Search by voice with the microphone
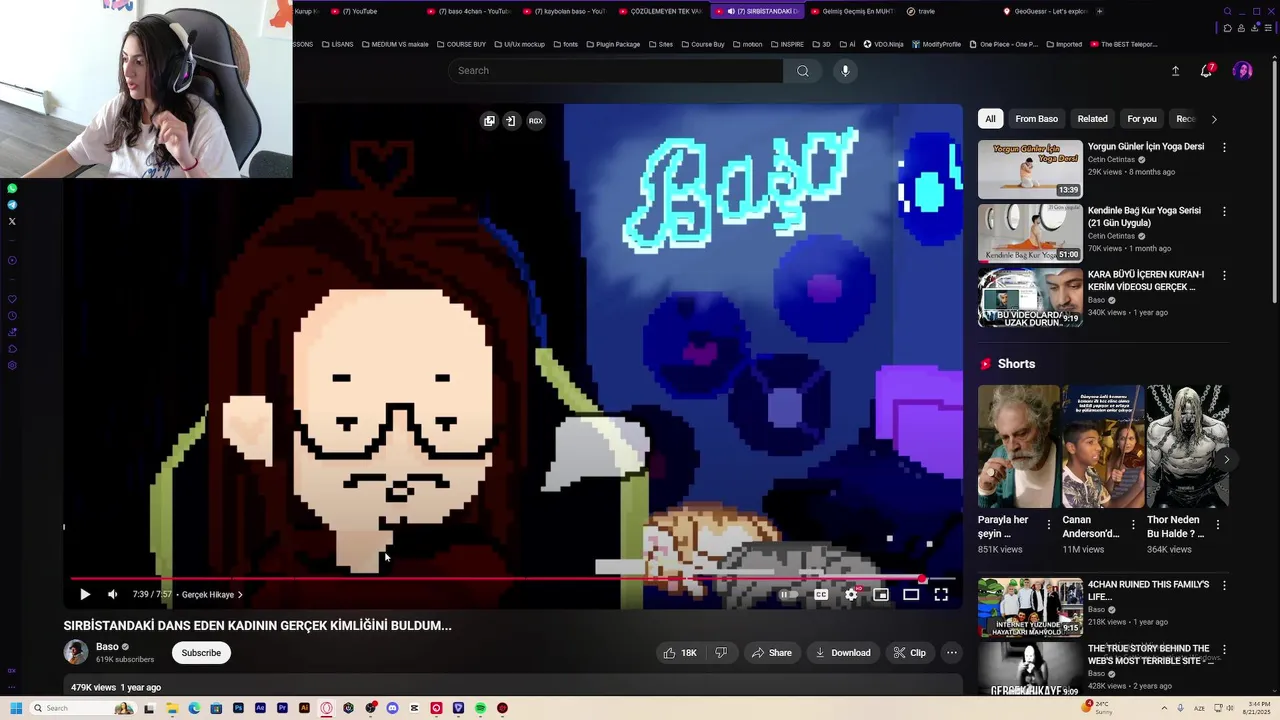Viewport: 1280px width, 720px height. [x=845, y=71]
